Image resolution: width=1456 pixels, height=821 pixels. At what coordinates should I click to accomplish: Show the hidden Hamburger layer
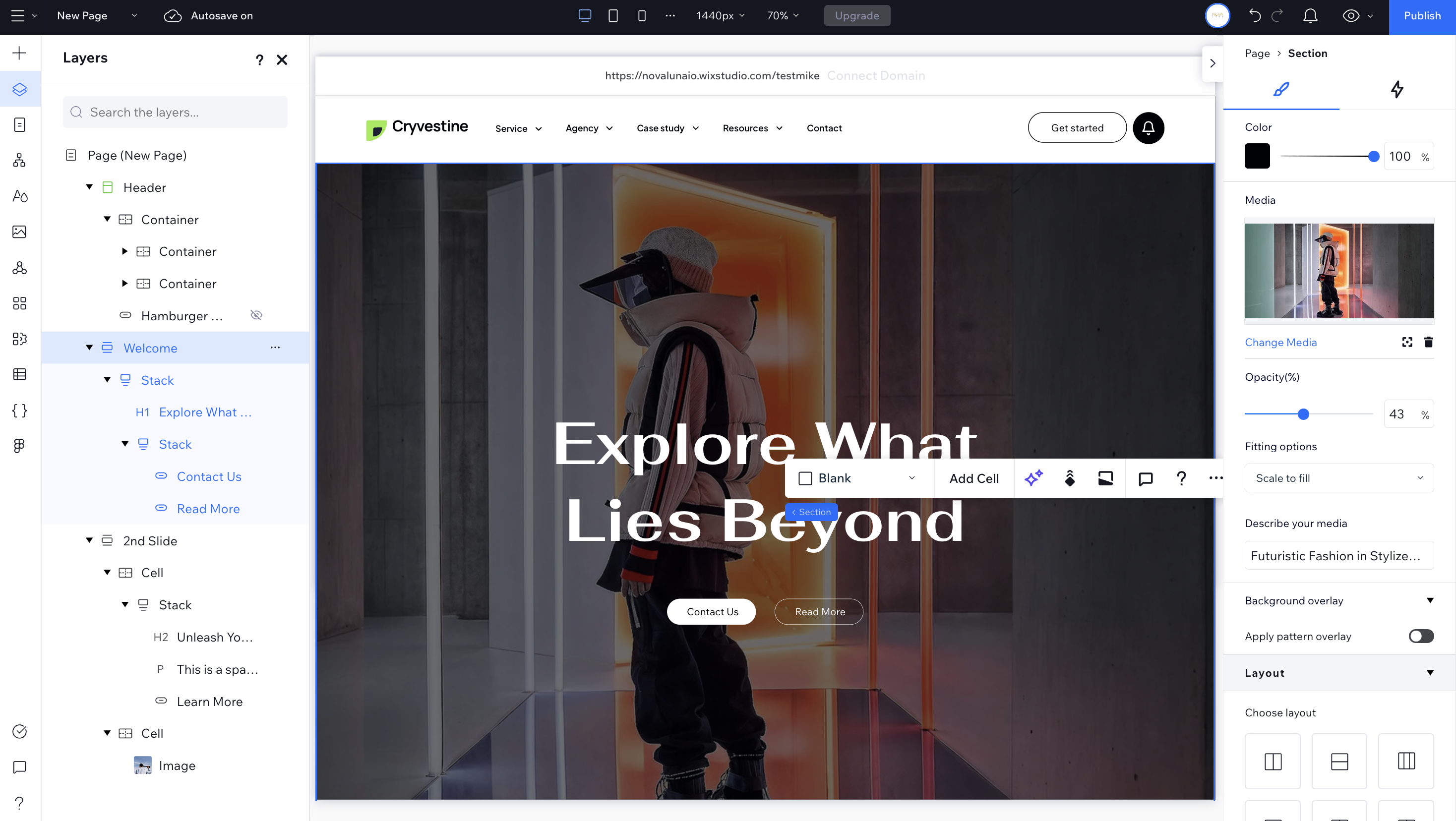tap(256, 315)
